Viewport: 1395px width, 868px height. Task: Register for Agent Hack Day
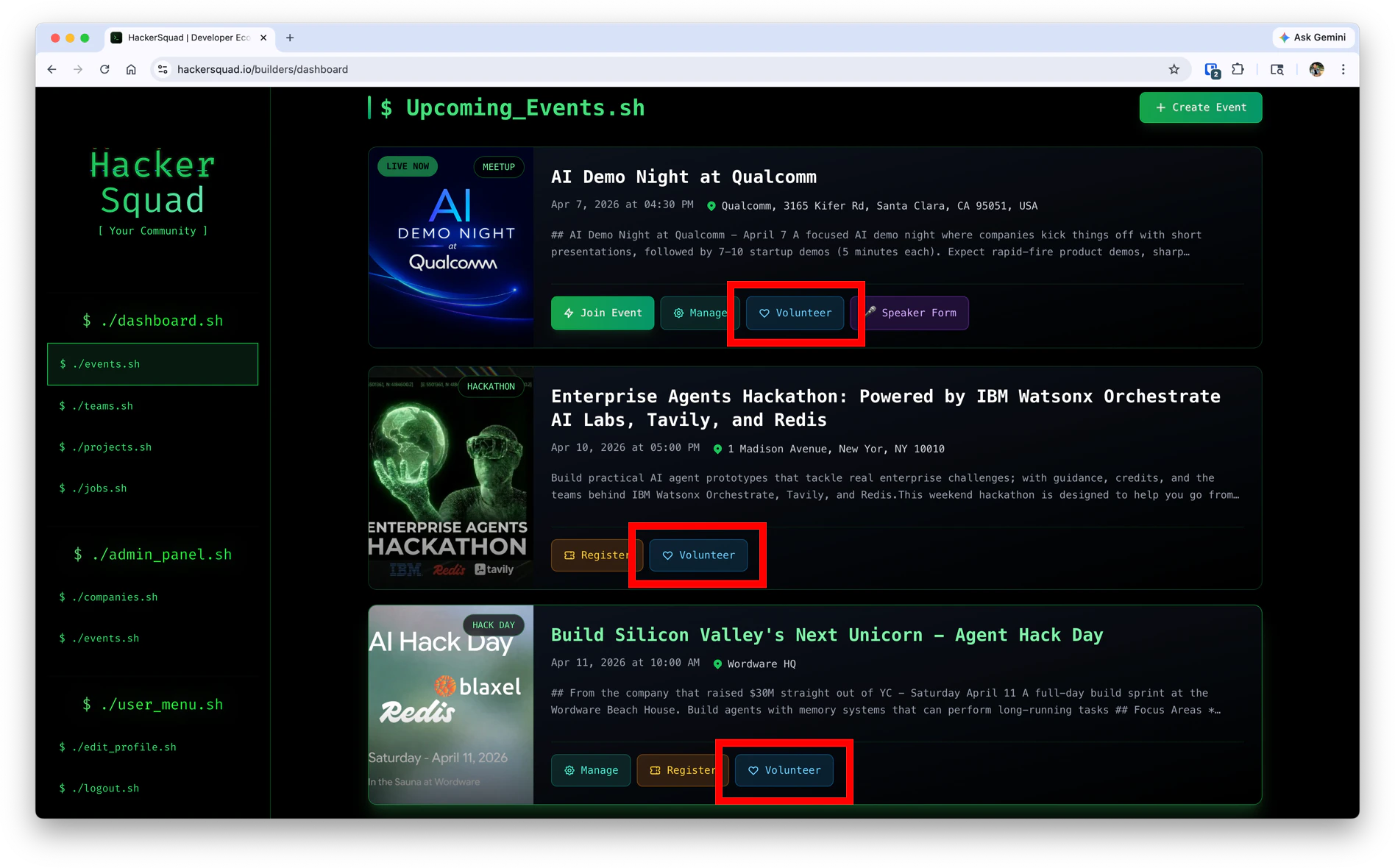coord(683,770)
